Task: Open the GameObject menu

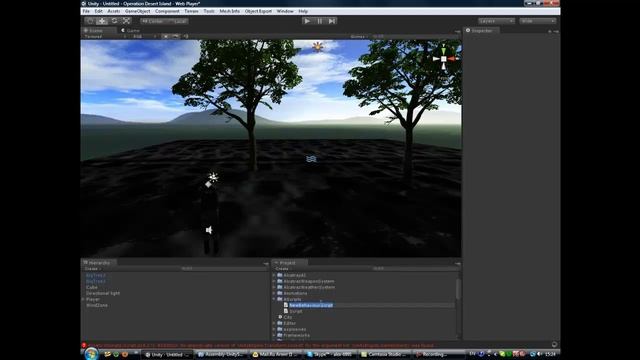Action: pyautogui.click(x=138, y=11)
